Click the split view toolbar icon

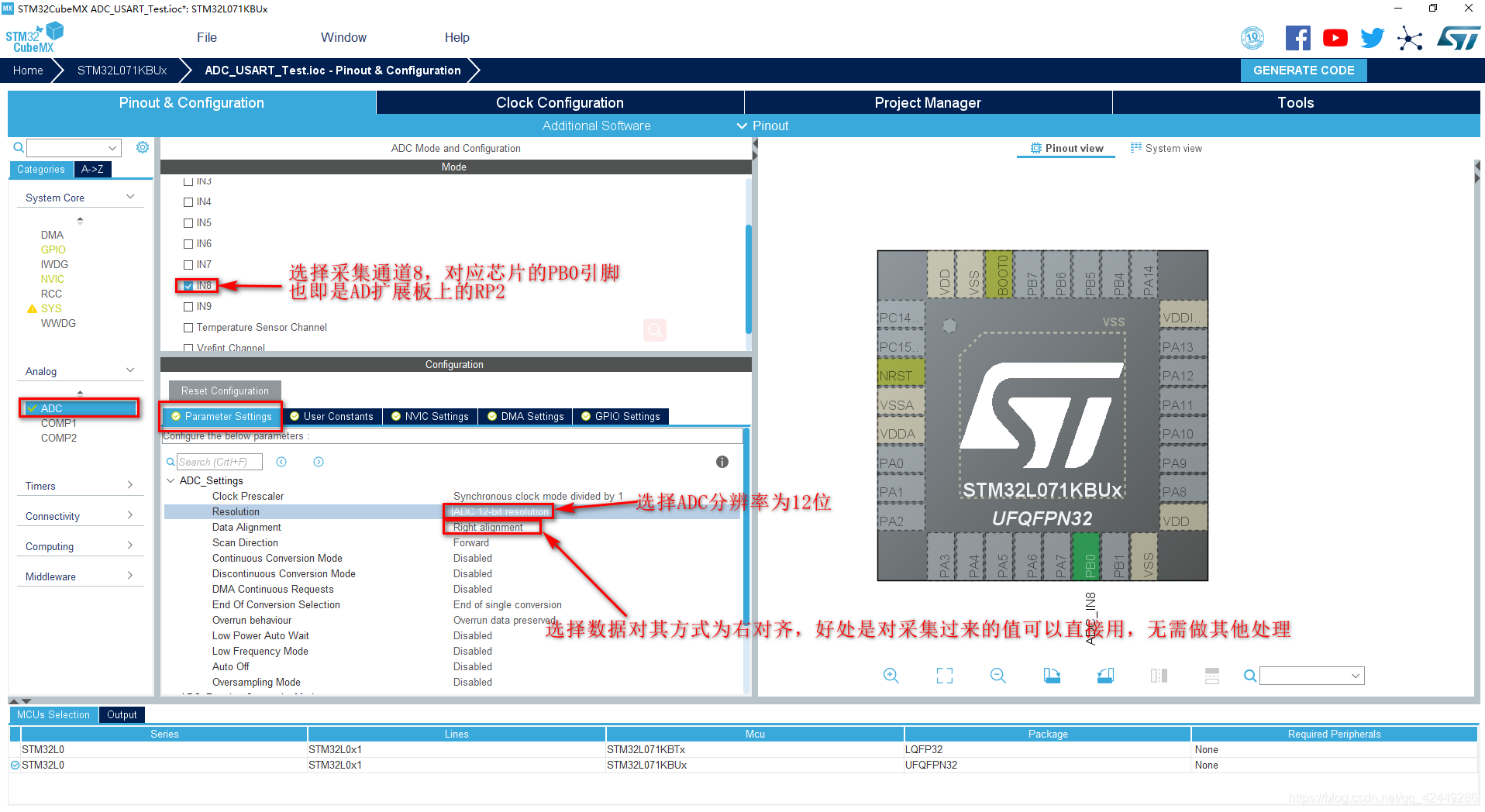pos(1159,676)
